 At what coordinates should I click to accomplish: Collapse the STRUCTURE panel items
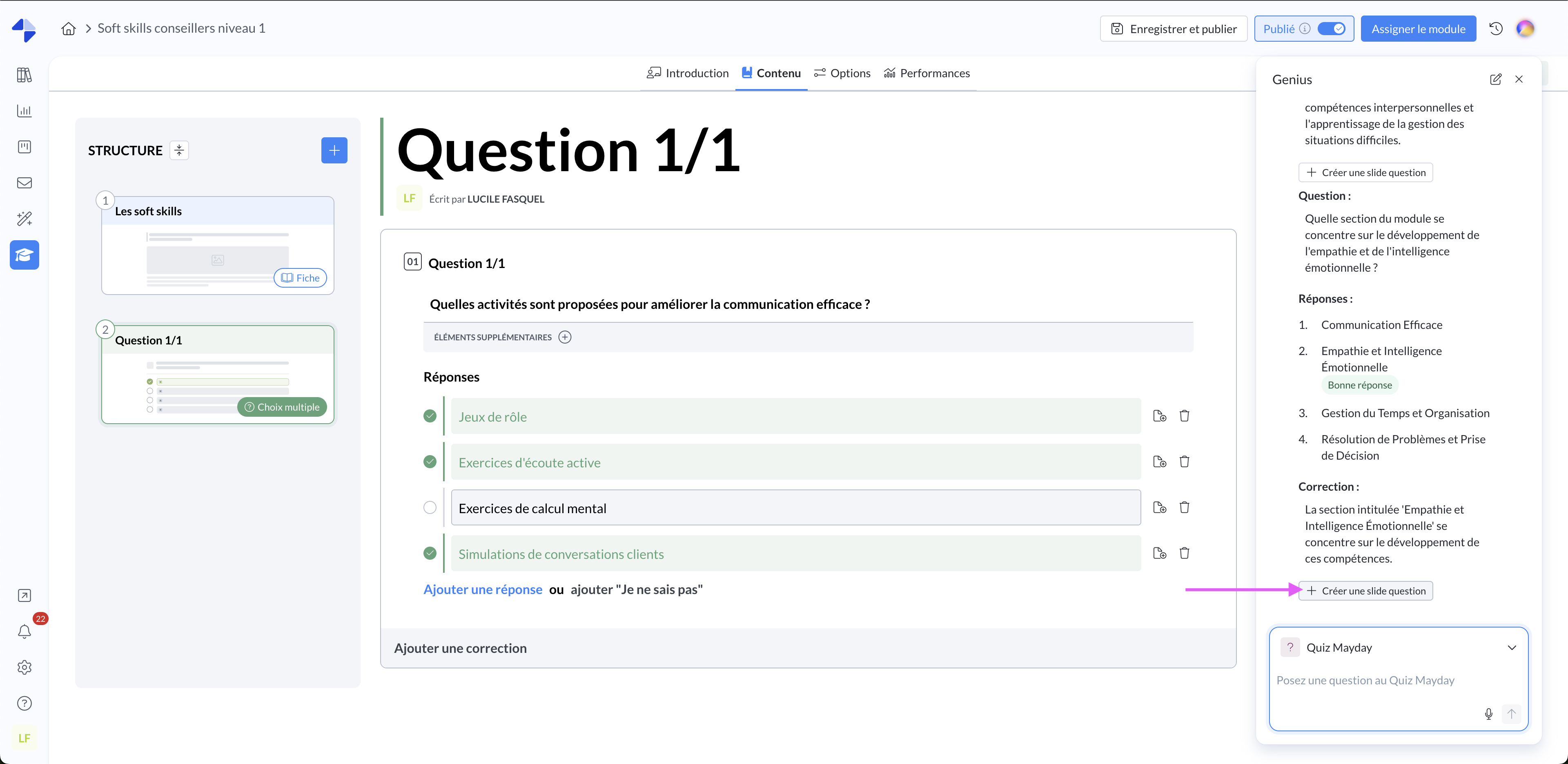(179, 150)
